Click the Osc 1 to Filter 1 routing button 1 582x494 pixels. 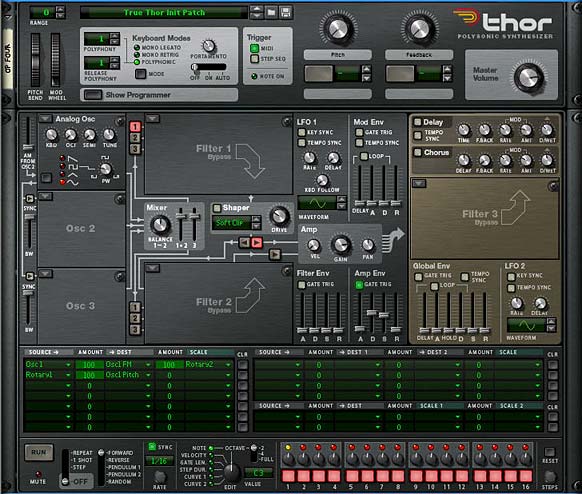click(x=135, y=127)
